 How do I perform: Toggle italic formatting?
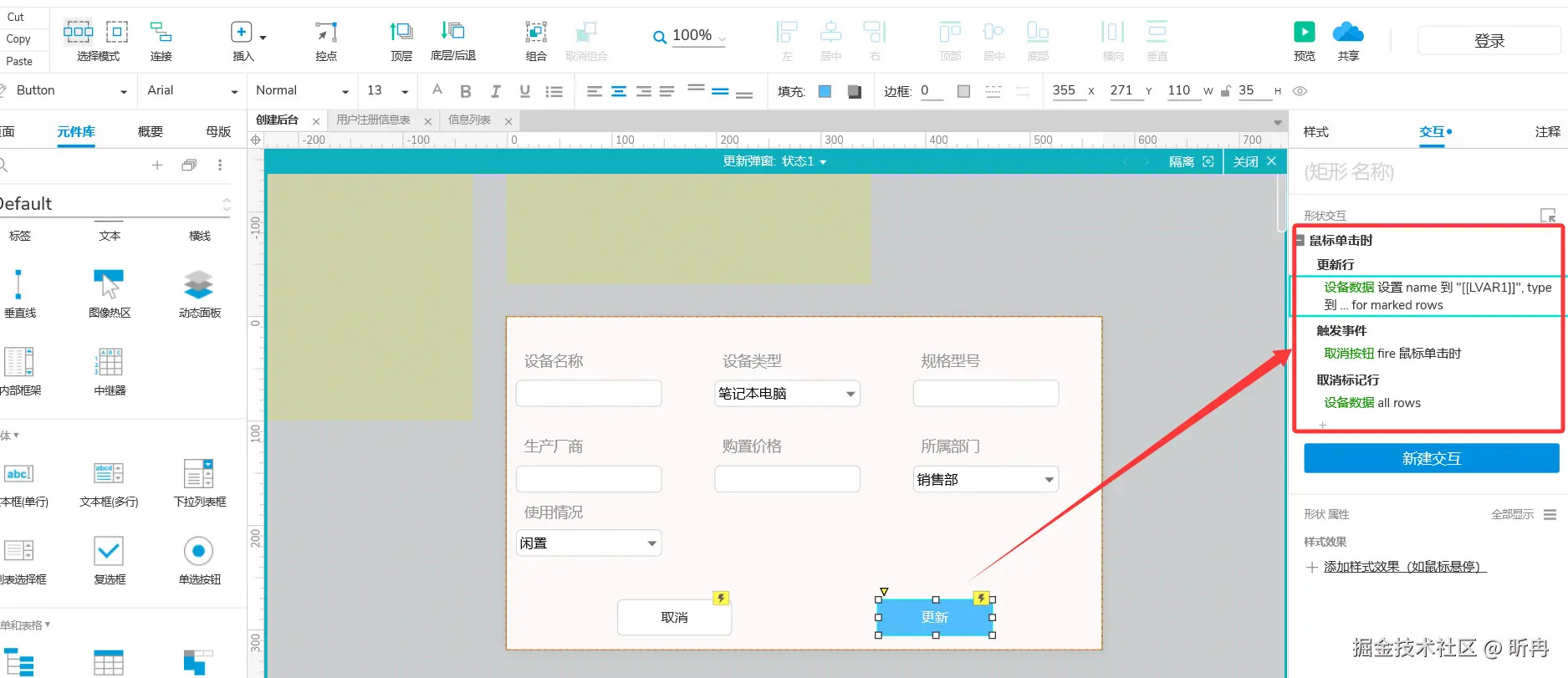[x=496, y=91]
